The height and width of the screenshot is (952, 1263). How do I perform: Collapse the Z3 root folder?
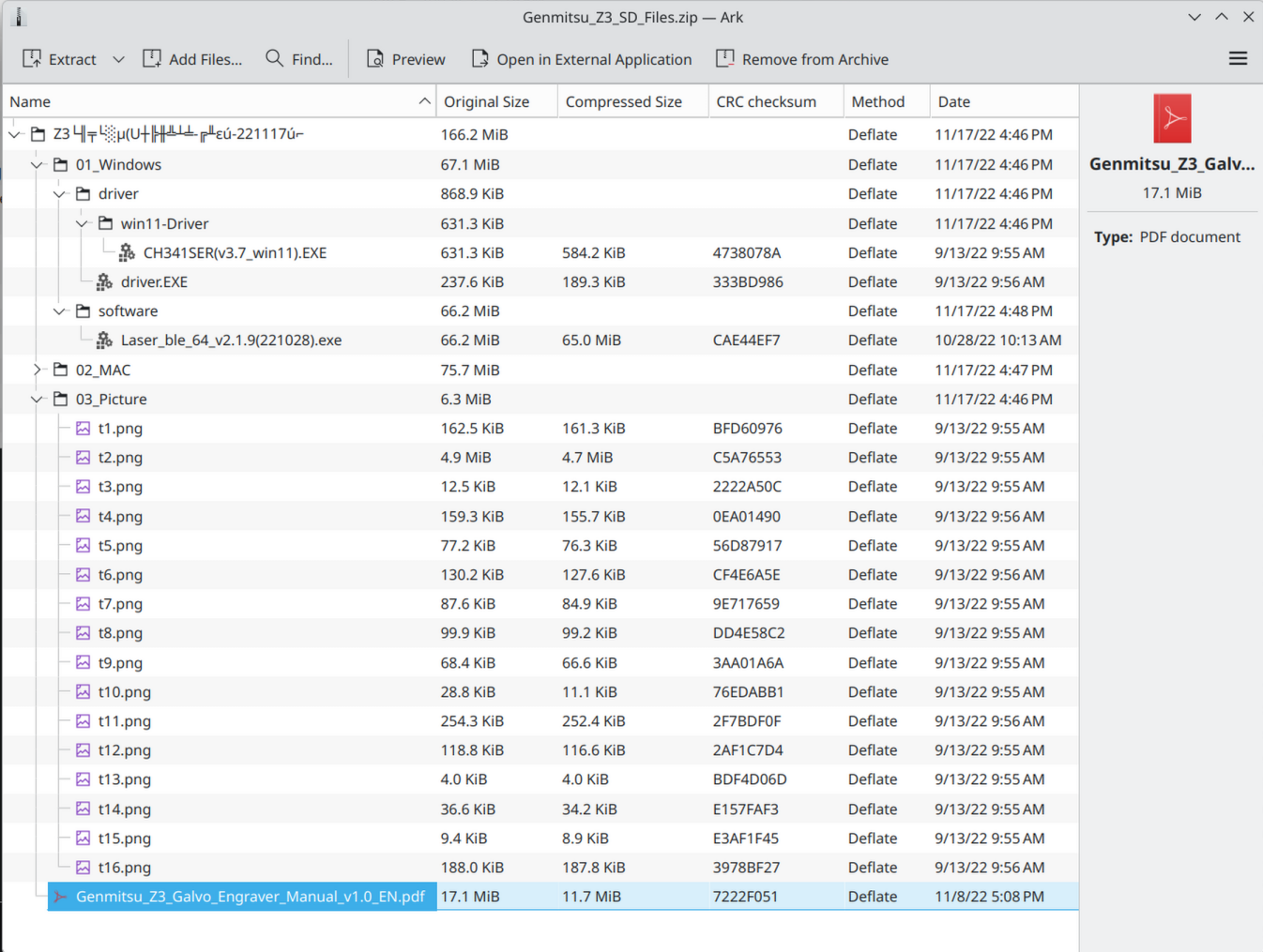(x=14, y=135)
